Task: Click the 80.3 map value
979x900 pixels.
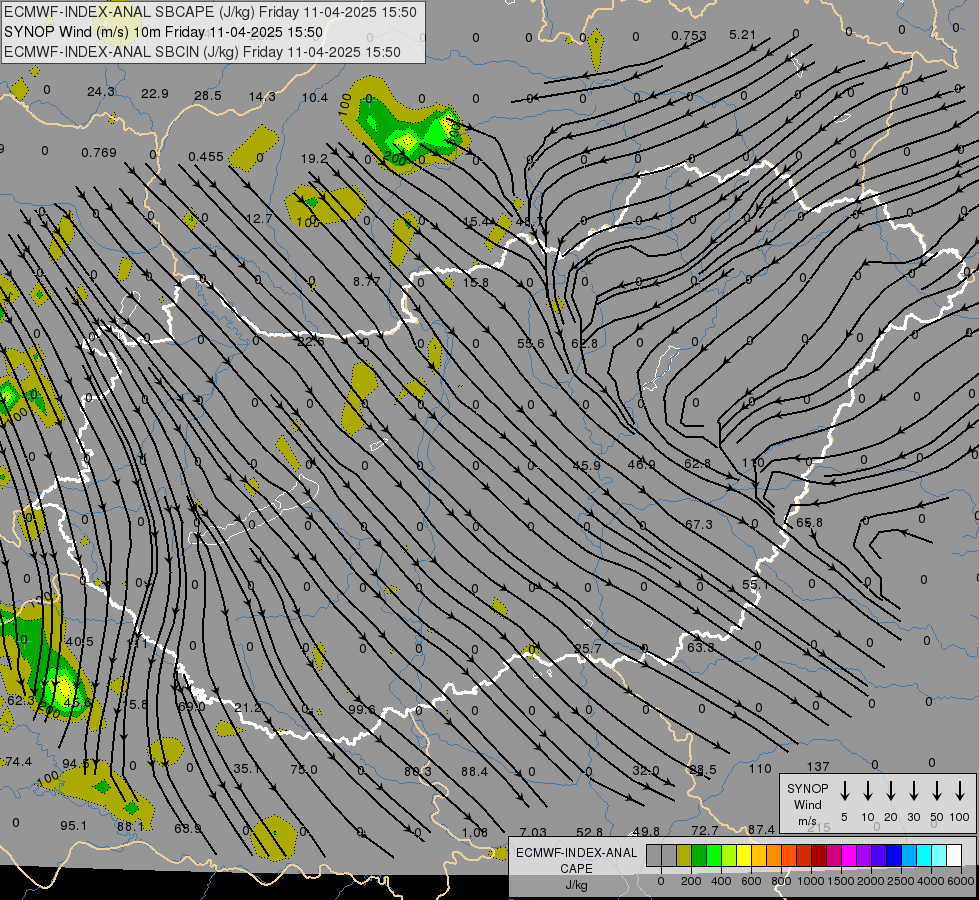Action: click(418, 771)
